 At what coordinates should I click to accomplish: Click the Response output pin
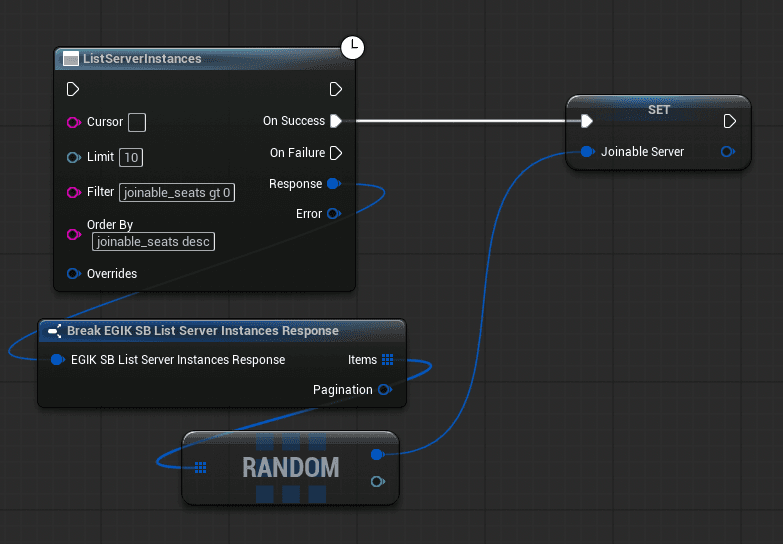coord(334,184)
